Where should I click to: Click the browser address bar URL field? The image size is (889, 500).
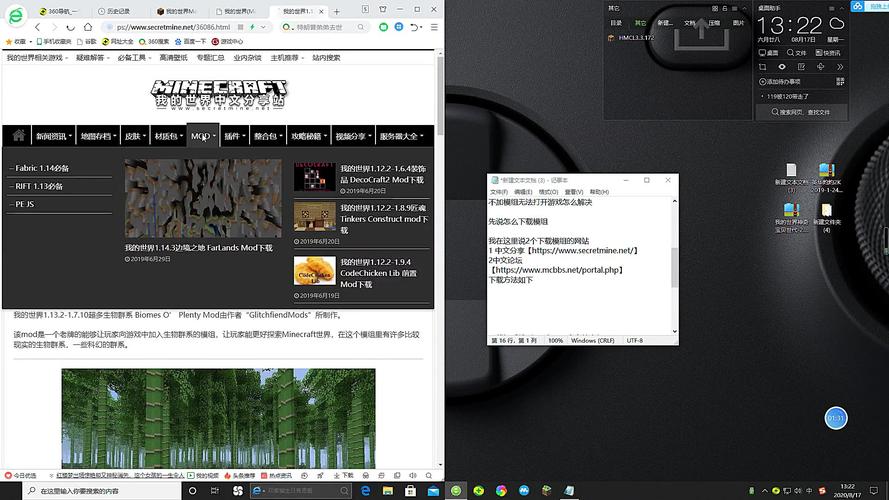coord(173,27)
